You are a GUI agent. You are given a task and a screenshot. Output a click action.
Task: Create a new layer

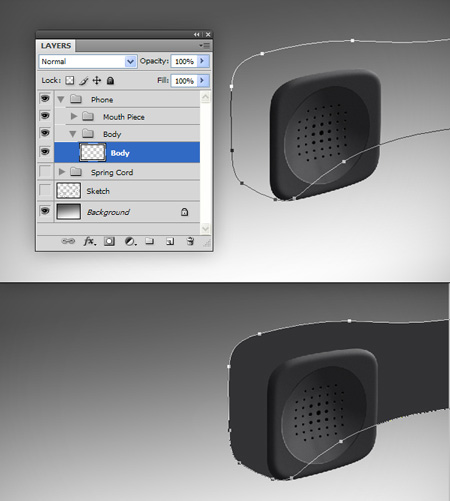(x=170, y=241)
